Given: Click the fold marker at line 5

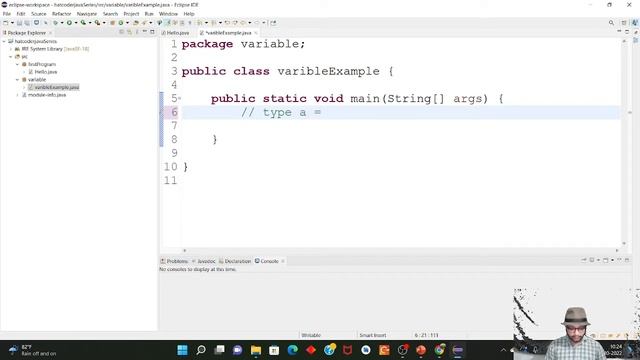Looking at the screenshot, I should tap(180, 99).
